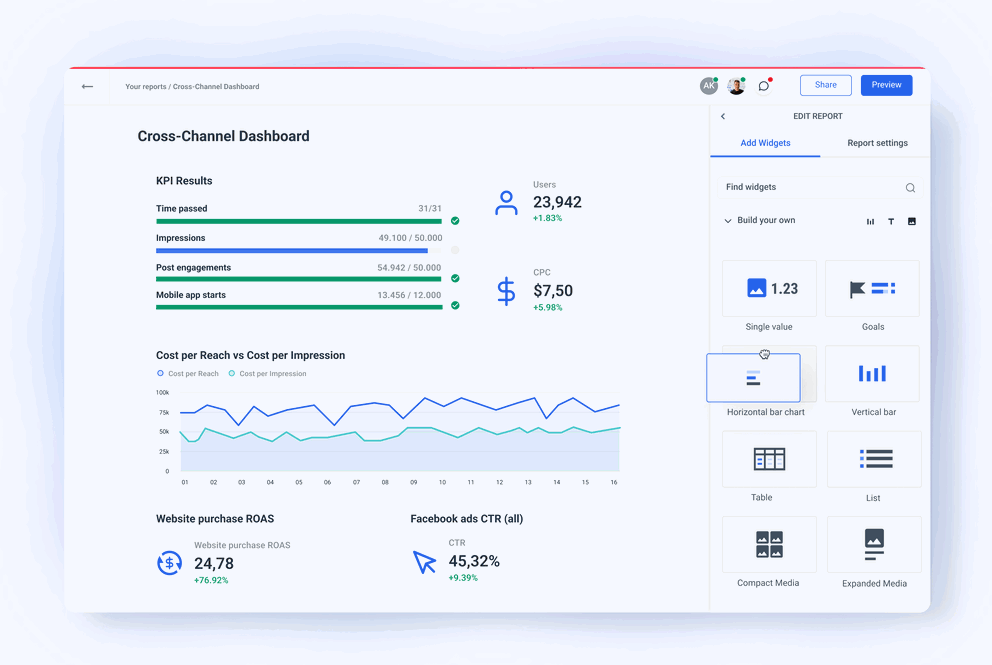
Task: Select the Goals widget icon
Action: (872, 288)
